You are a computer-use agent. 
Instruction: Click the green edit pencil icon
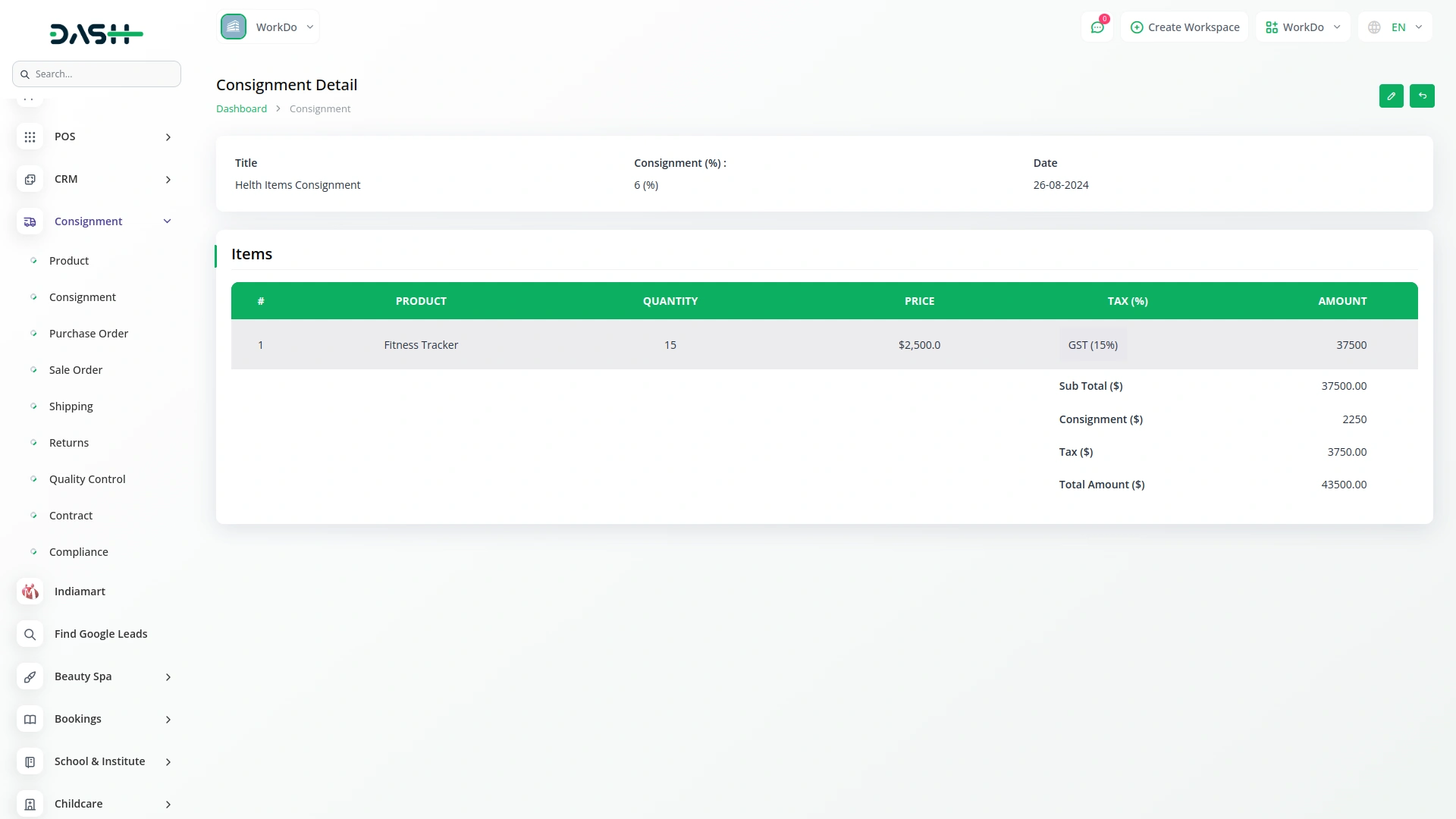tap(1391, 96)
